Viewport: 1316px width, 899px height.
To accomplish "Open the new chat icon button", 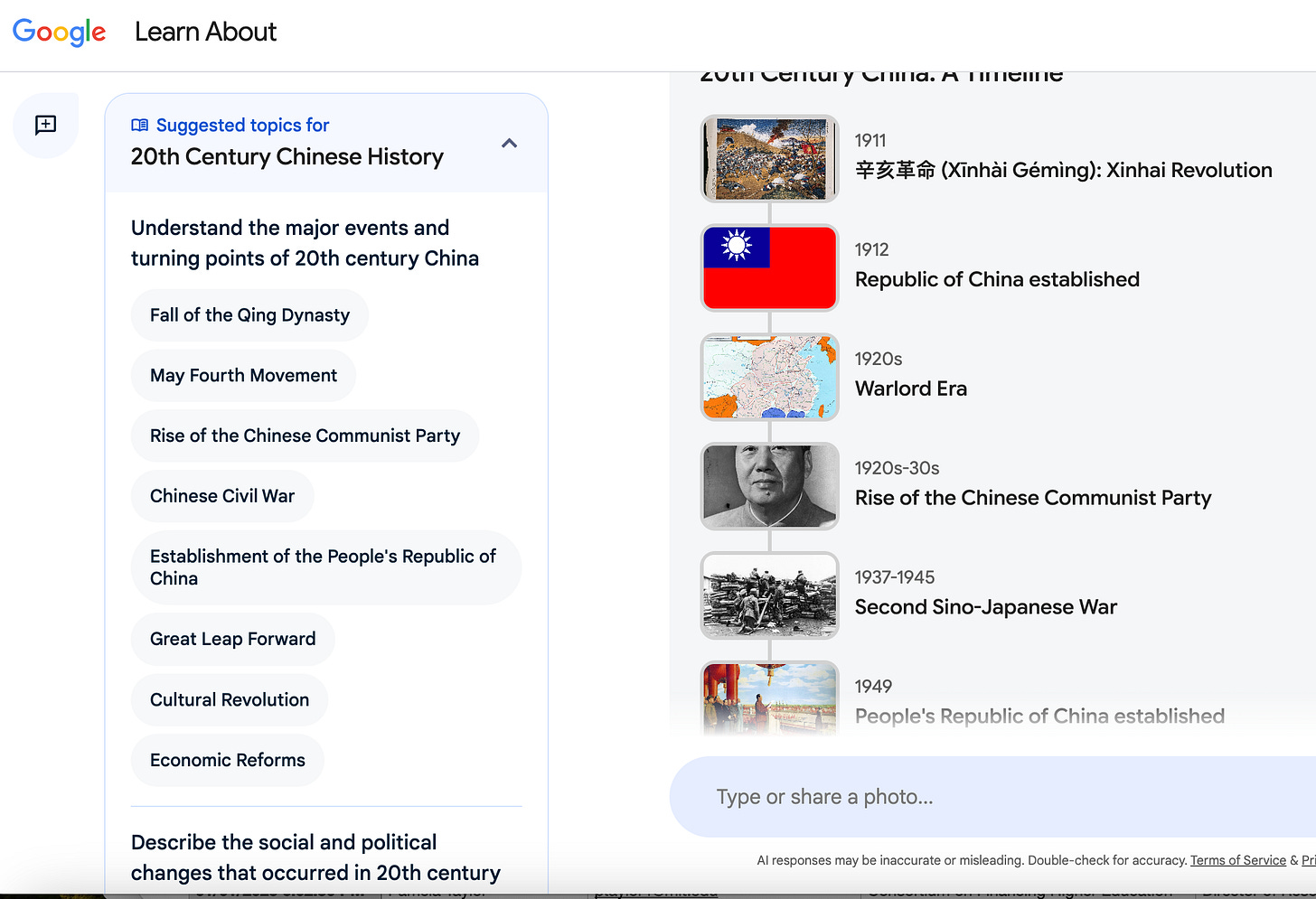I will (45, 125).
